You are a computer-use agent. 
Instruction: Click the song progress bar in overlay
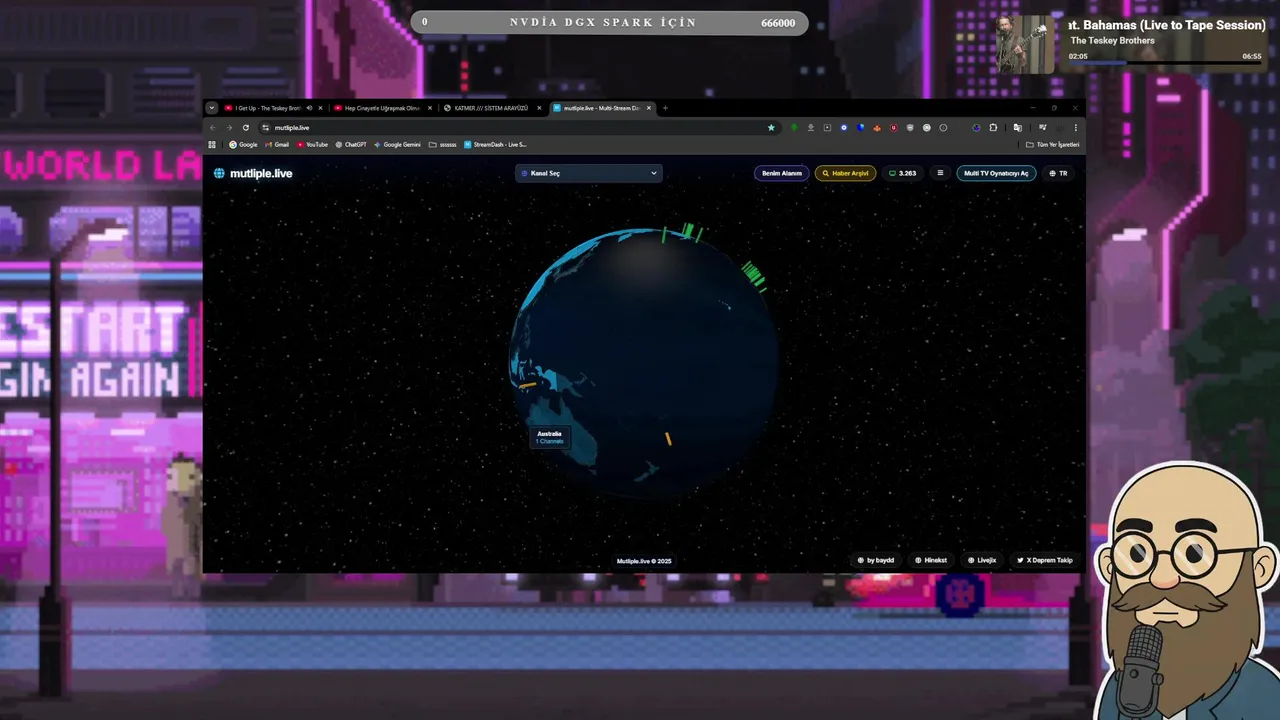(1166, 63)
